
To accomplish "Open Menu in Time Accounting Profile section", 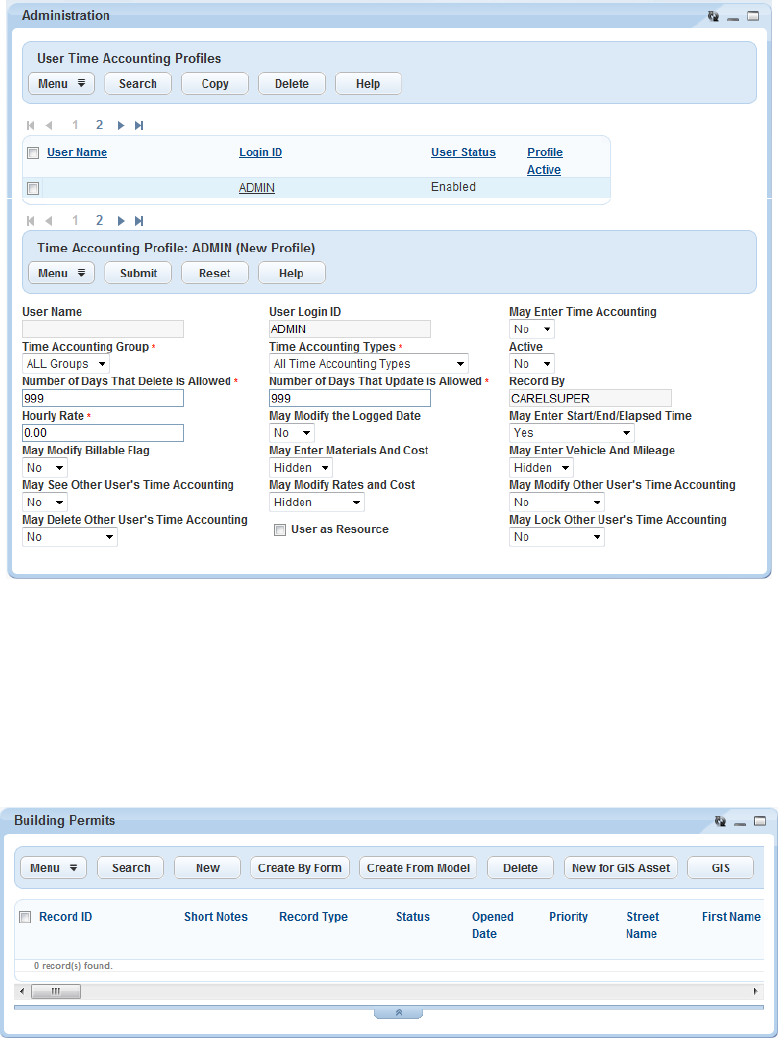I will pyautogui.click(x=62, y=273).
